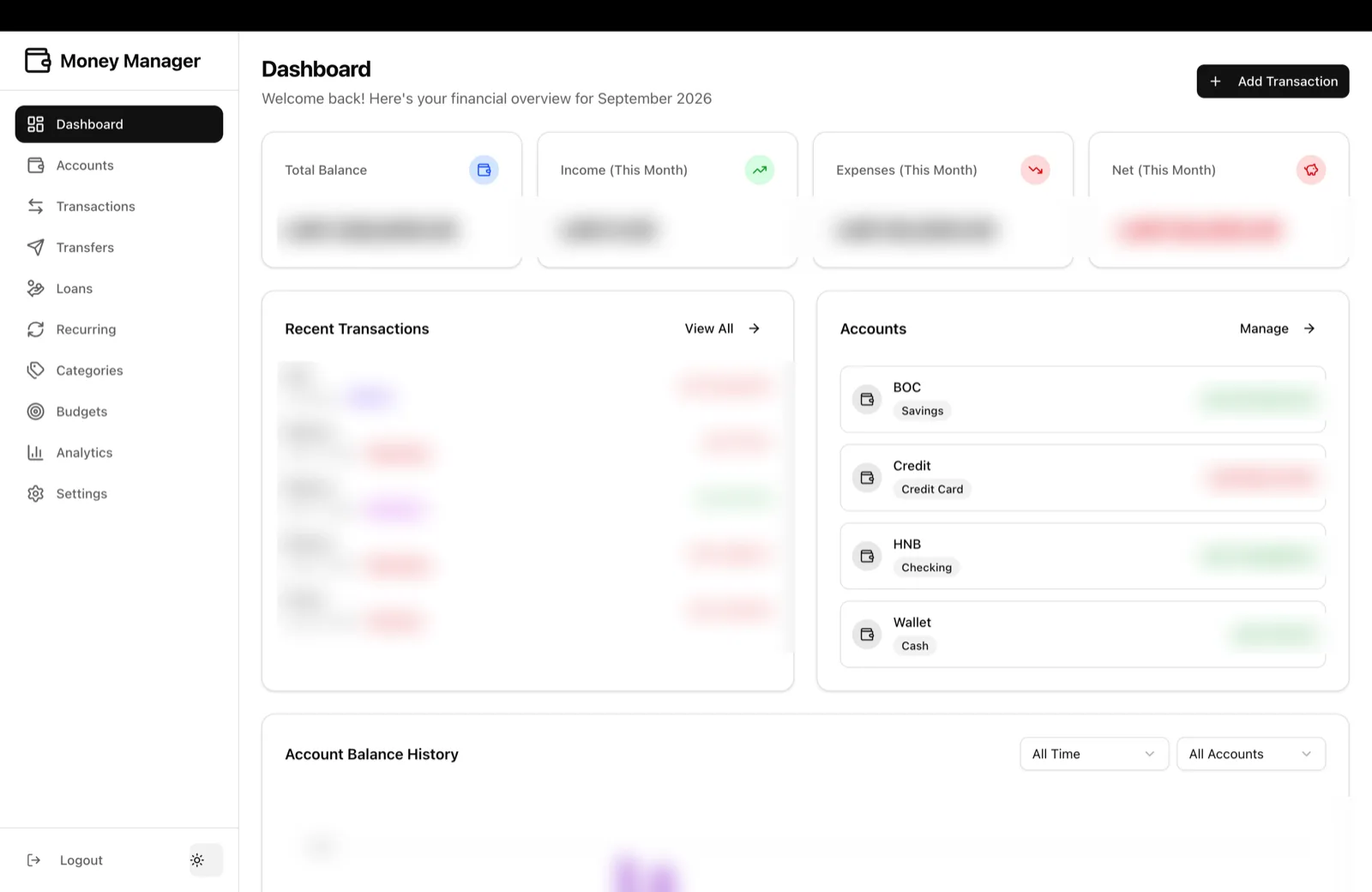Click the Net piggy bank icon

tap(1311, 170)
